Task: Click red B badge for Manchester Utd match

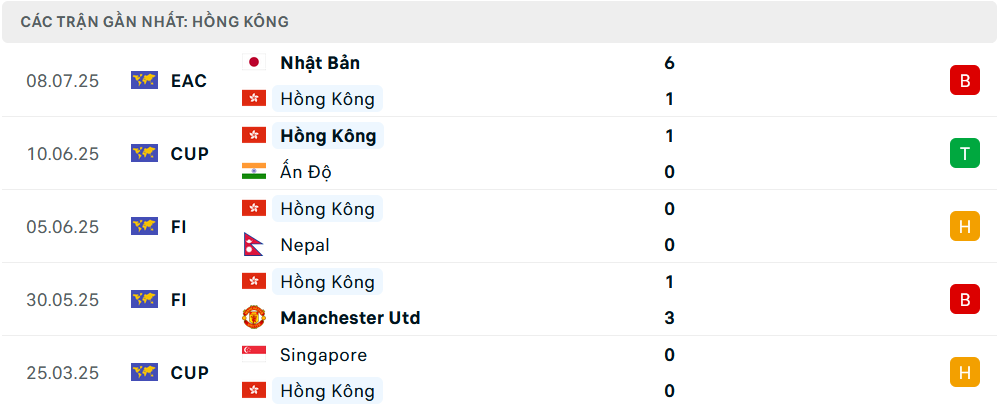Action: tap(965, 299)
